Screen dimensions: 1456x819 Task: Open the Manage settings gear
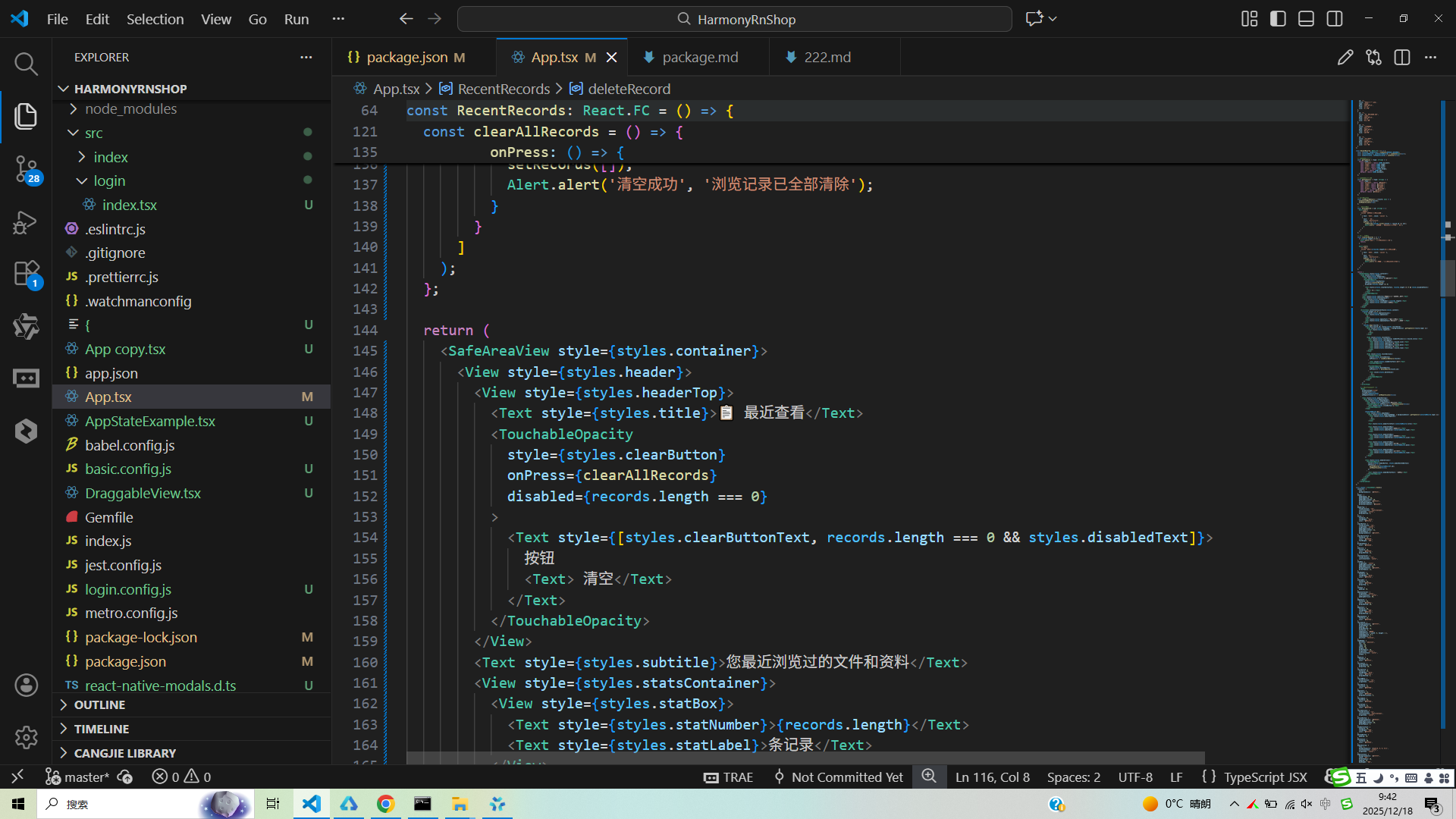[x=26, y=737]
